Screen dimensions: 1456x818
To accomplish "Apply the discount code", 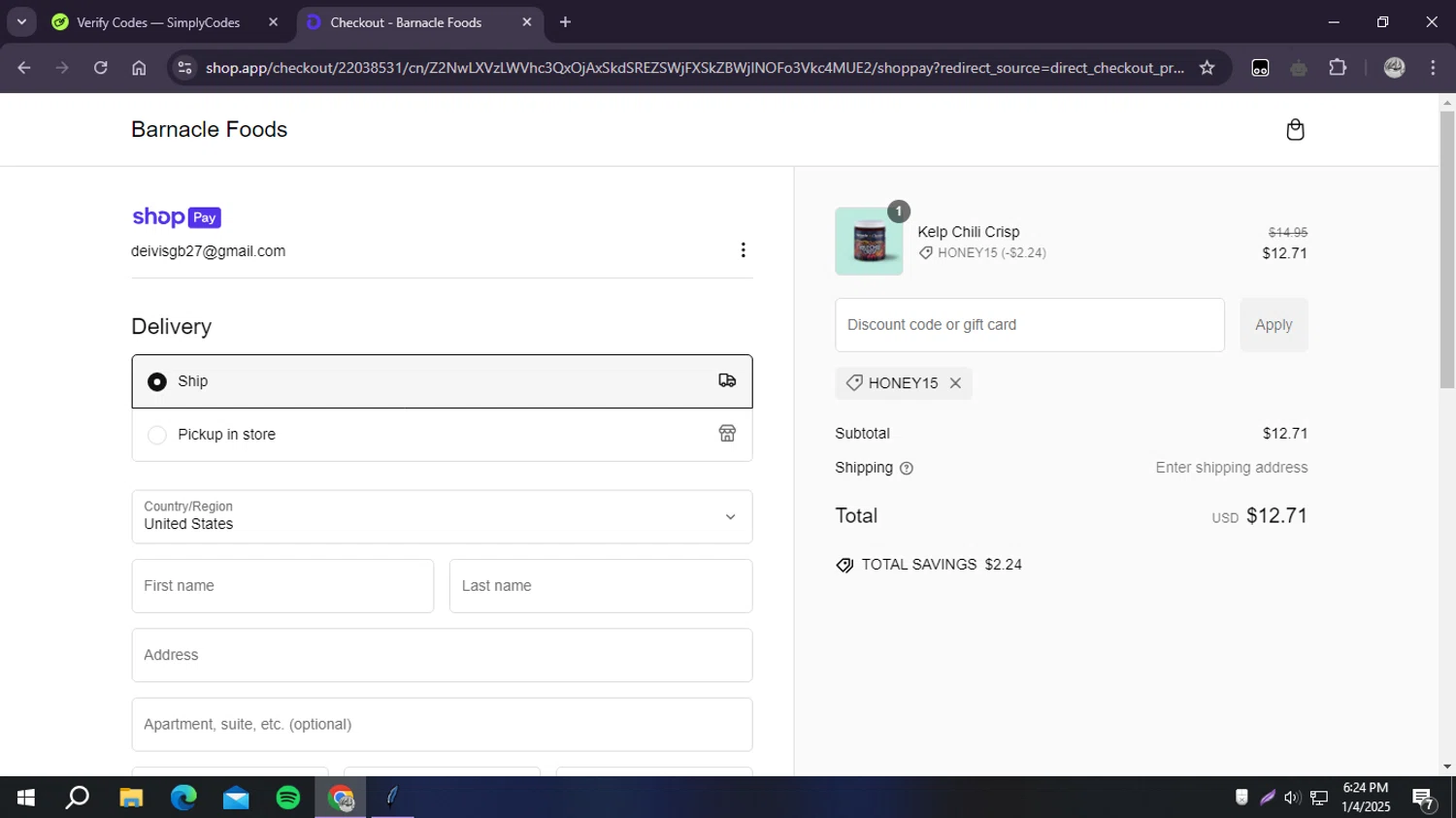I will pos(1274,325).
